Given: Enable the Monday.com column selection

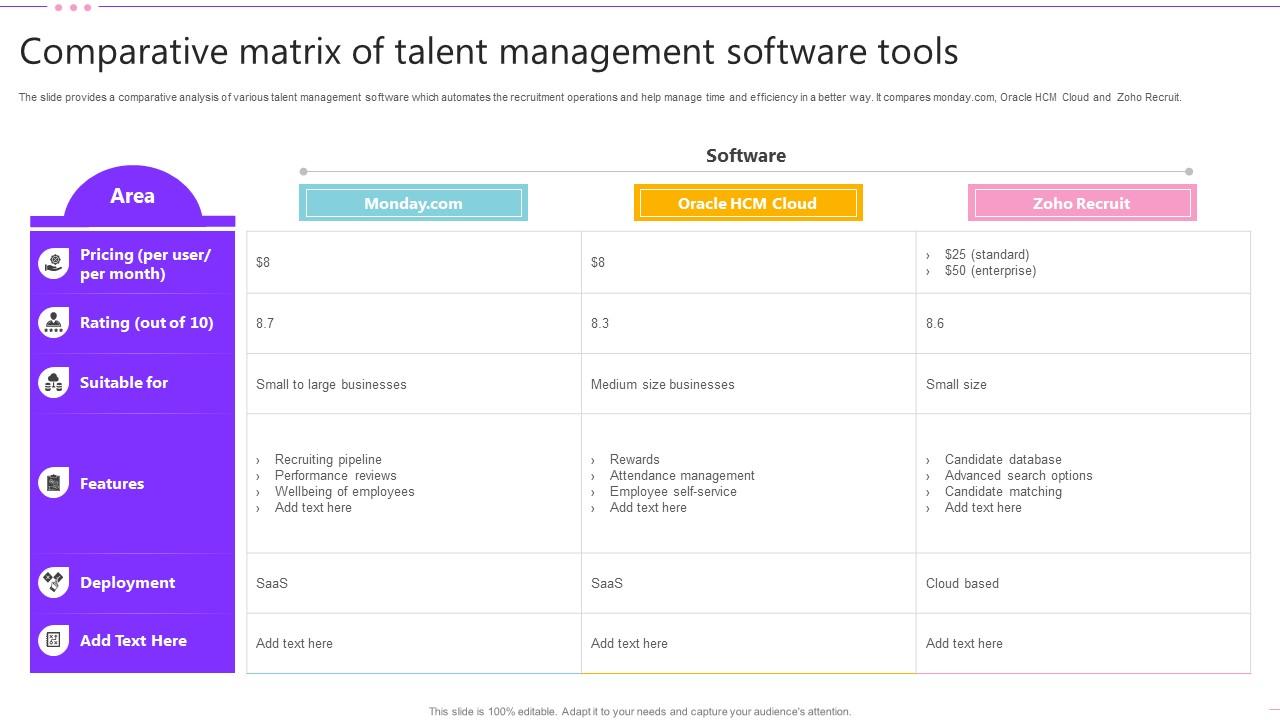Looking at the screenshot, I should (x=413, y=203).
